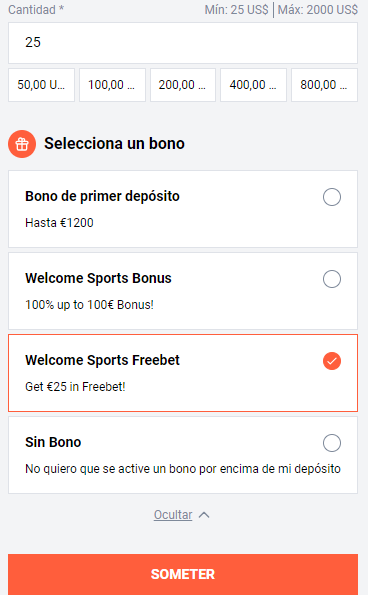Select the 800,00 preset amount
Viewport: 368px width, 595px height.
(324, 85)
